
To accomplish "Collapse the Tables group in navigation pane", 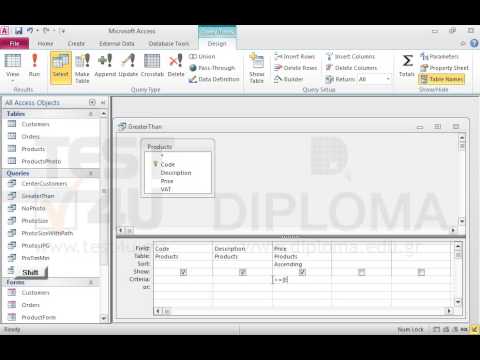I will pyautogui.click(x=91, y=114).
